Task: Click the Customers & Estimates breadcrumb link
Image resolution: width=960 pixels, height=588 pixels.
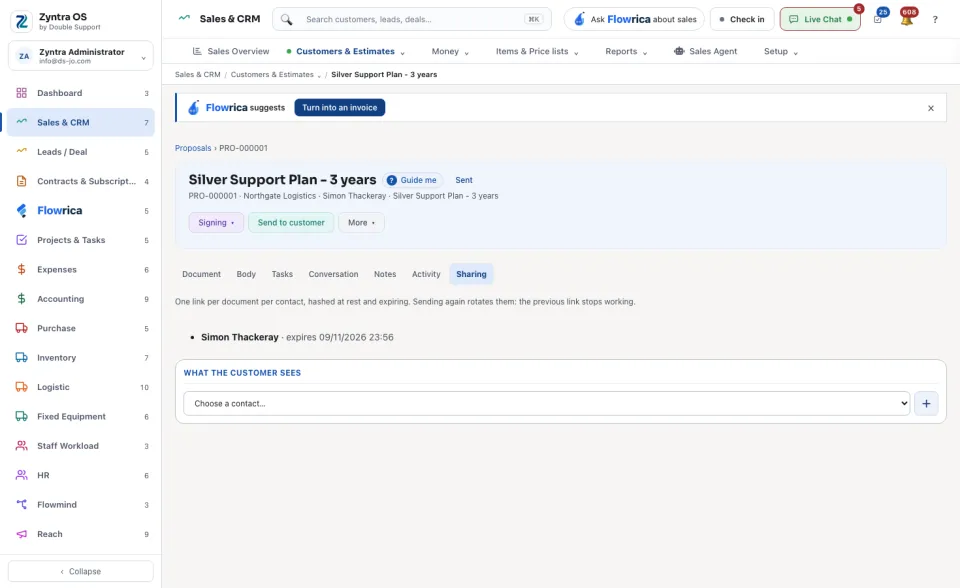Action: 272,75
